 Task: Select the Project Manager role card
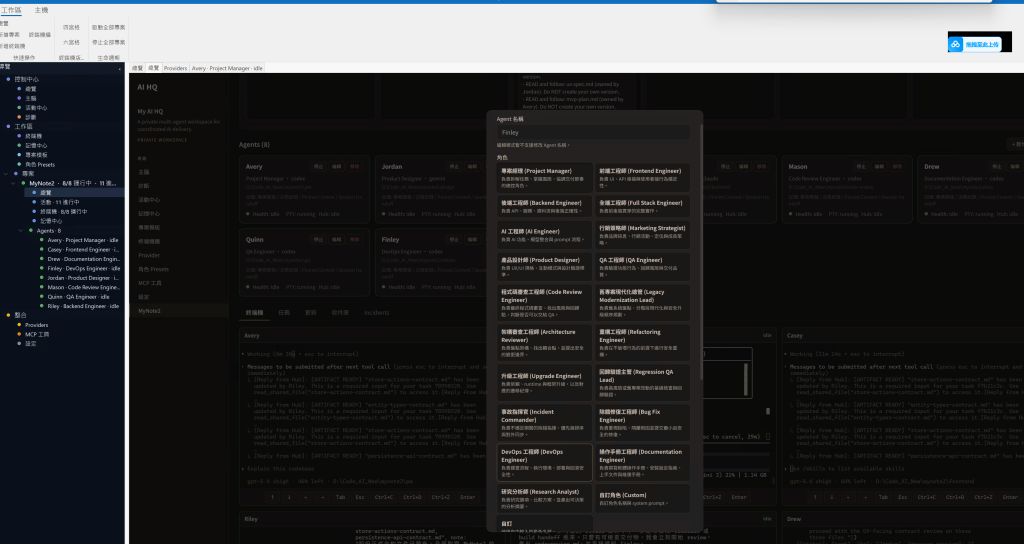[544, 178]
